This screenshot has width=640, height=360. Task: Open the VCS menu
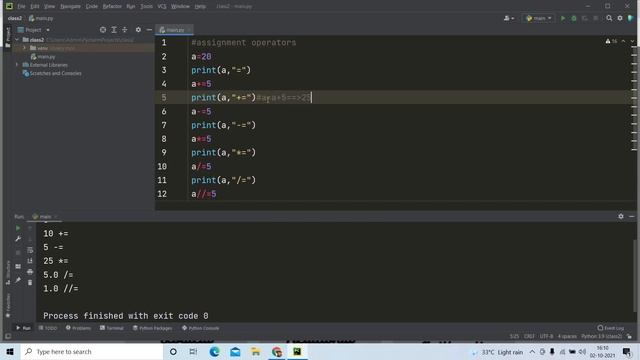click(x=162, y=7)
